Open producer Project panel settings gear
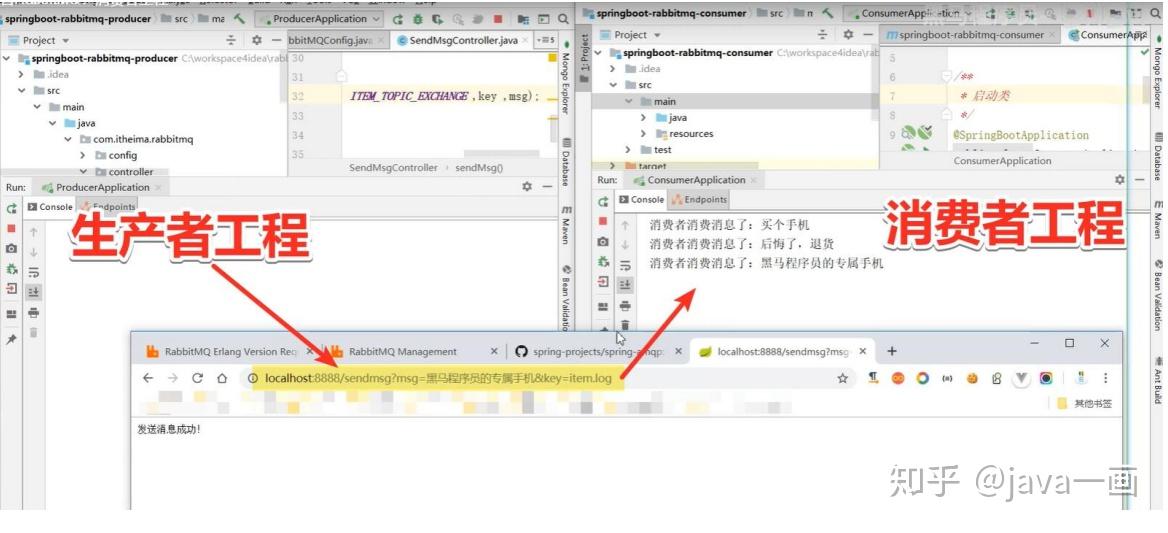This screenshot has height=533, width=1168. point(256,40)
